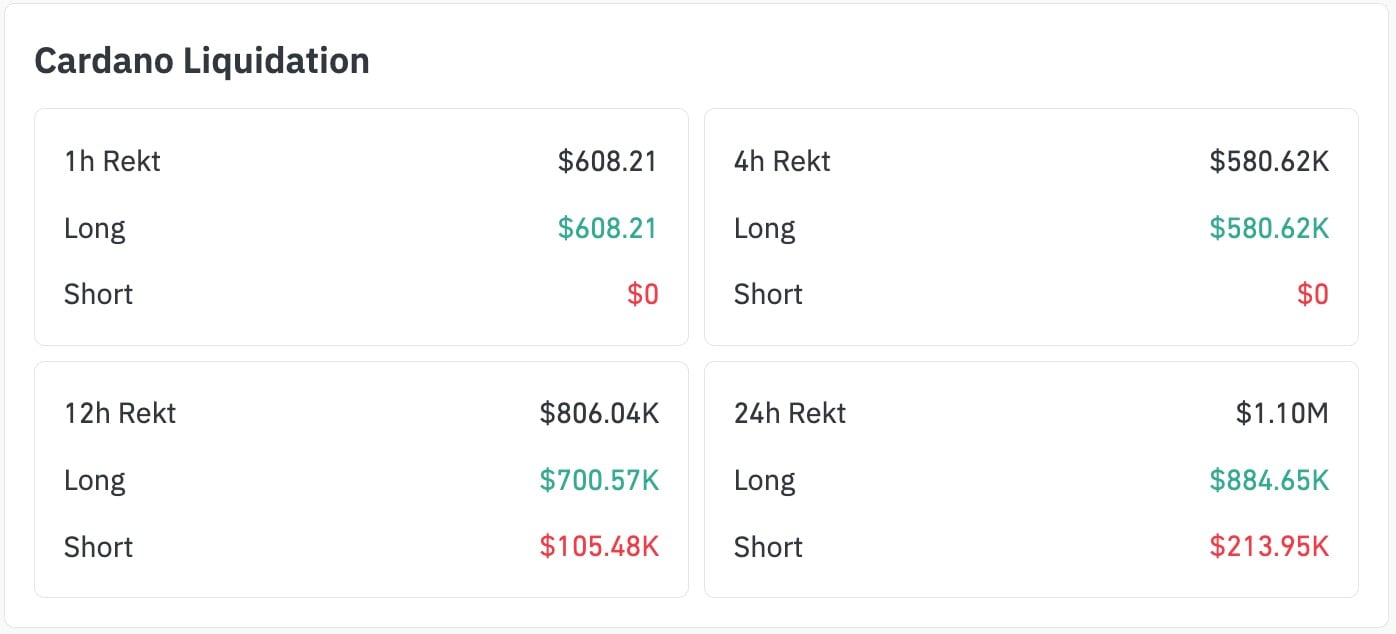Image resolution: width=1396 pixels, height=634 pixels.
Task: Click the 24h Rekt total $1.10M
Action: (1282, 413)
